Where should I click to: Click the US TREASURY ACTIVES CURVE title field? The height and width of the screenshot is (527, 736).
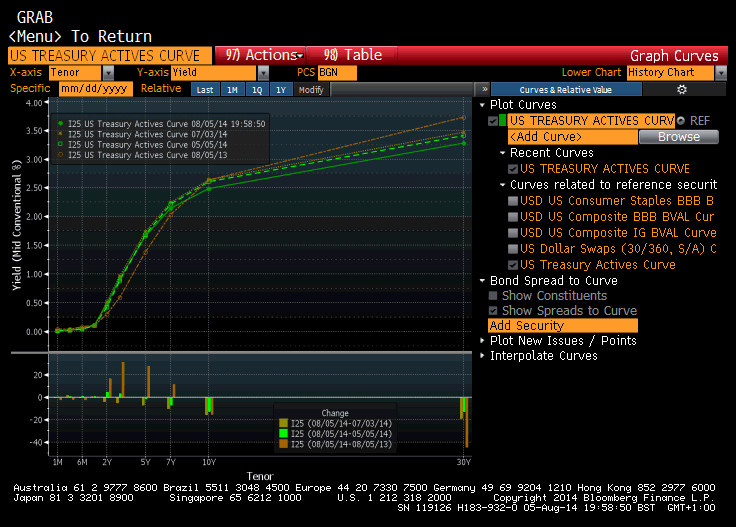(110, 56)
